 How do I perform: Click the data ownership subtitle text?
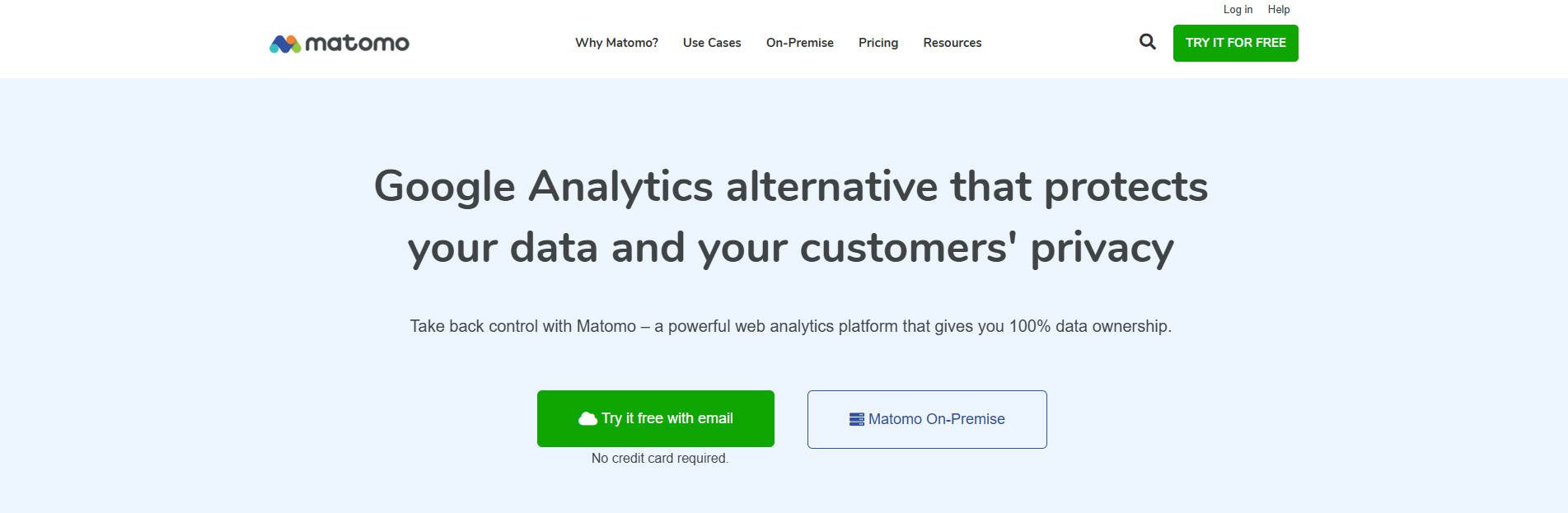[791, 325]
